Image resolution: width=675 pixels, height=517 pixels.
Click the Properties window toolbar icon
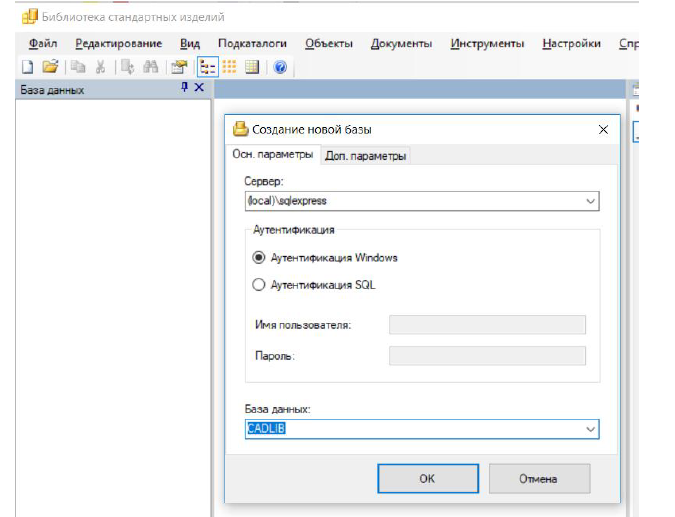tap(179, 67)
